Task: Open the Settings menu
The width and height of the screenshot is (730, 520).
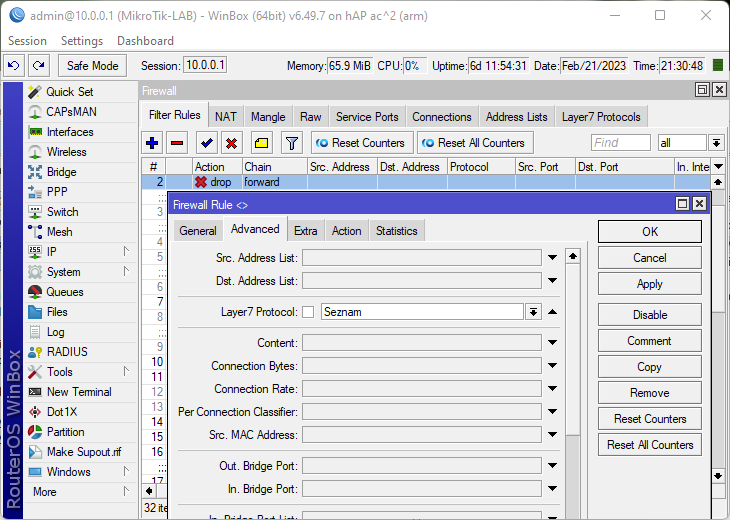Action: coord(82,41)
